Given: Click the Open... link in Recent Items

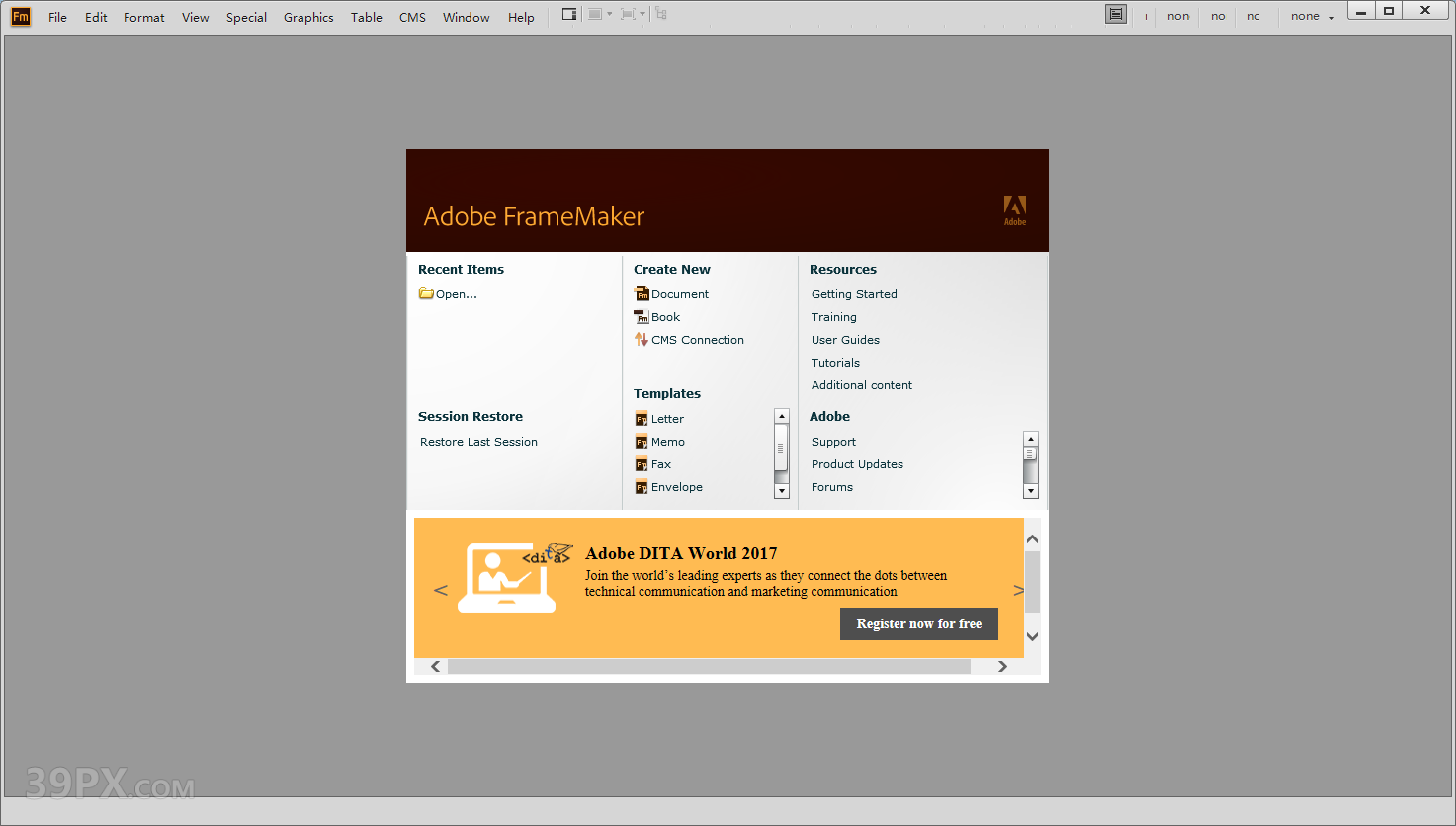Looking at the screenshot, I should click(x=457, y=294).
